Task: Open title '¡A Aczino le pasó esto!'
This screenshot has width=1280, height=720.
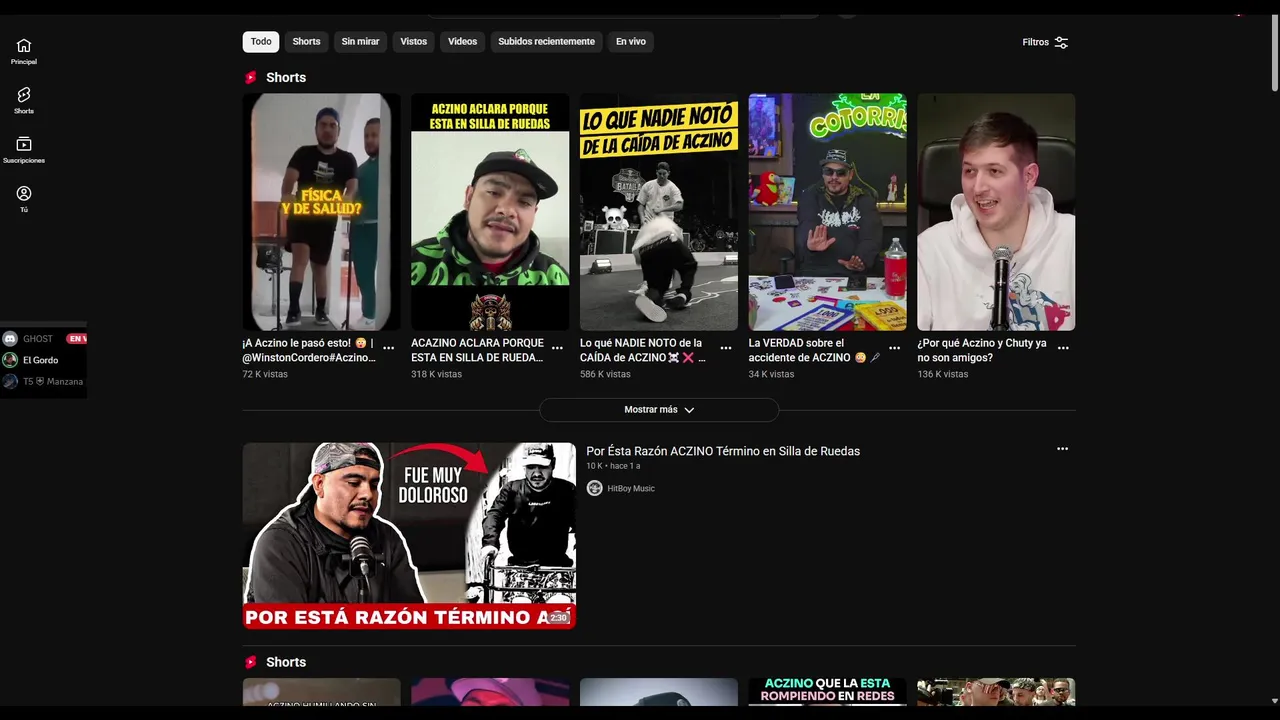Action: coord(309,350)
